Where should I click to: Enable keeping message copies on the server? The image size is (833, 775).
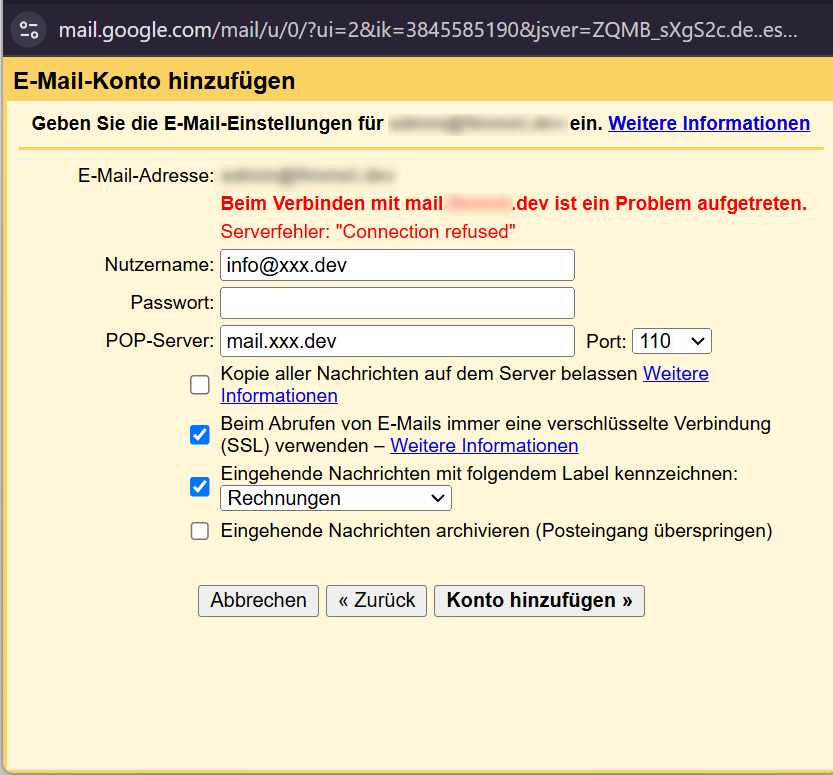click(x=199, y=384)
